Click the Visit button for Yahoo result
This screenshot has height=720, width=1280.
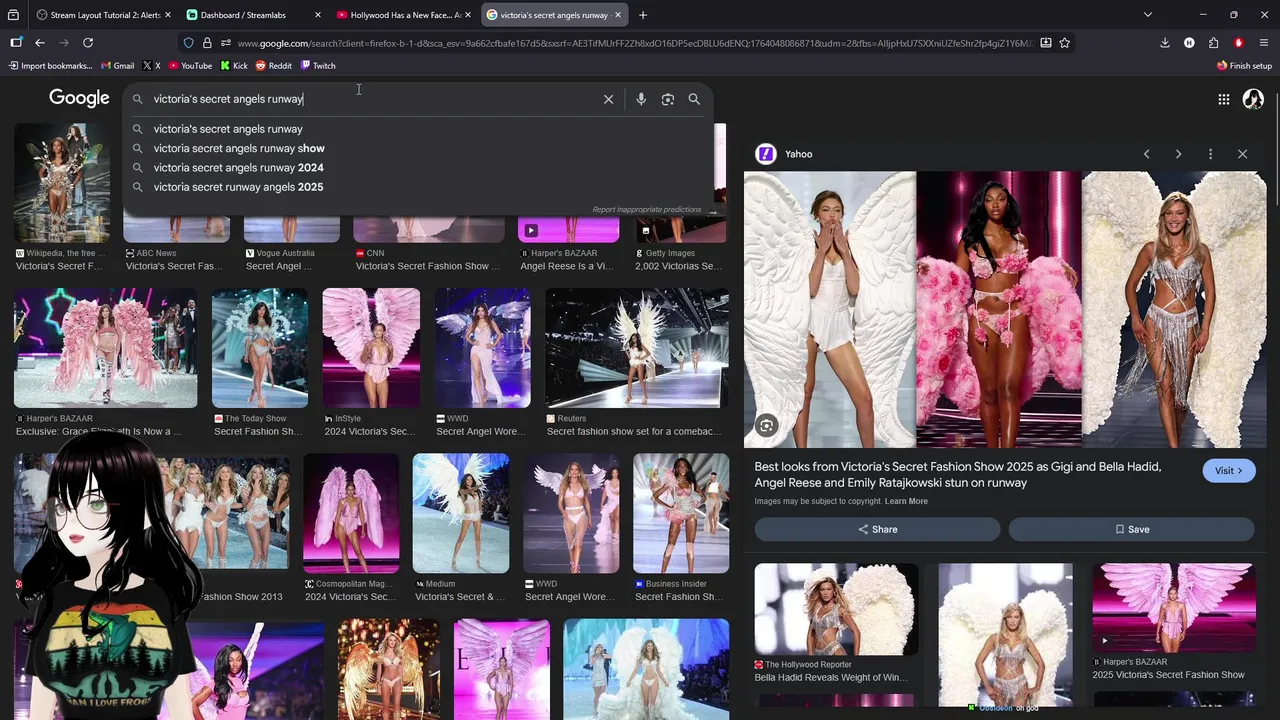pyautogui.click(x=1228, y=471)
